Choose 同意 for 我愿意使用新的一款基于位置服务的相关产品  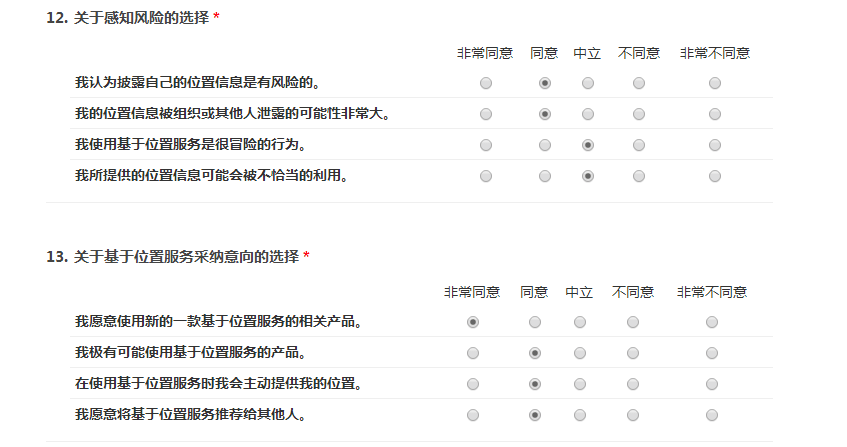[x=535, y=322]
